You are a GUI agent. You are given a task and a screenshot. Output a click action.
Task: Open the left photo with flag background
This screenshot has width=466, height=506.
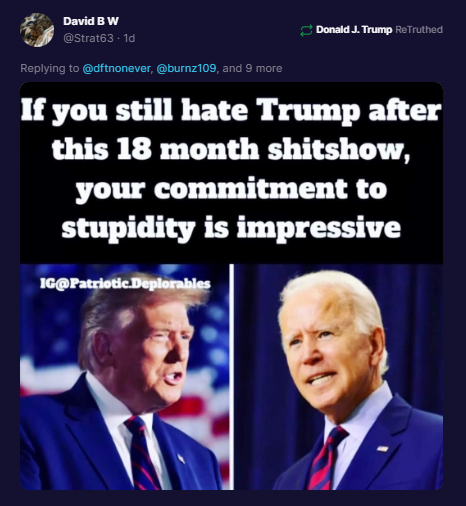(125, 377)
